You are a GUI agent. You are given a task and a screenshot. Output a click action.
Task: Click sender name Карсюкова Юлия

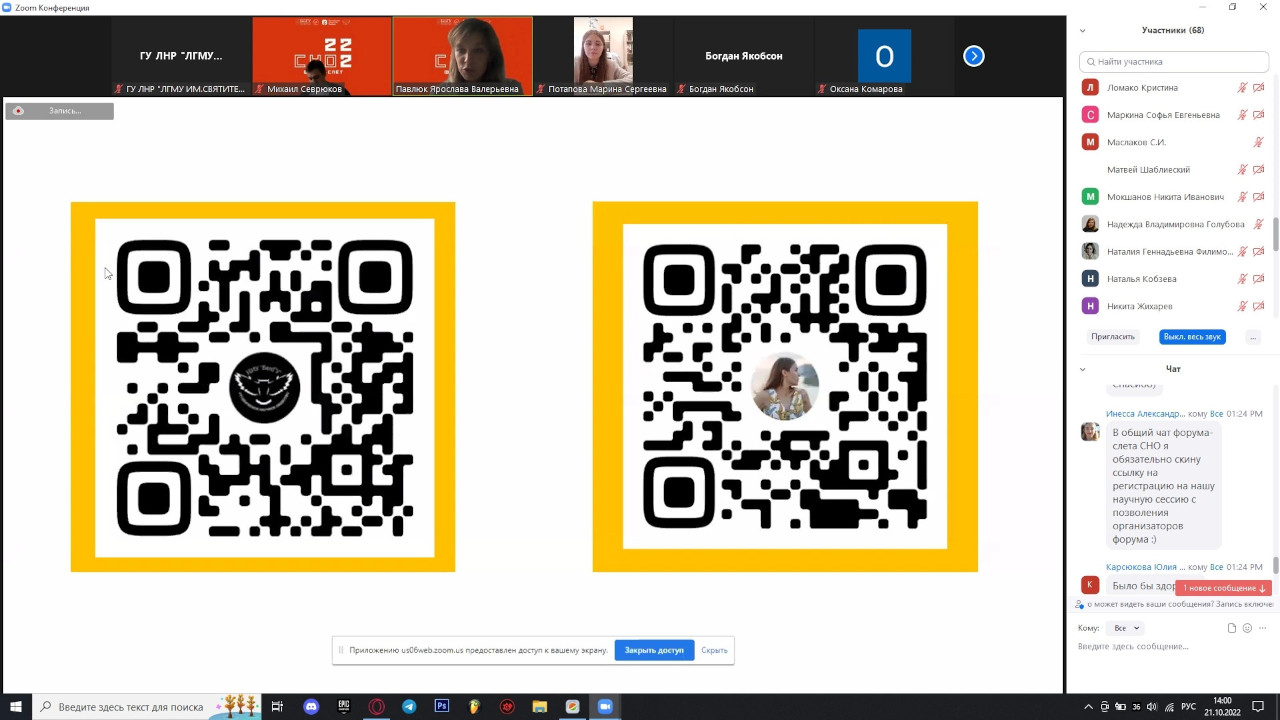pos(1145,567)
